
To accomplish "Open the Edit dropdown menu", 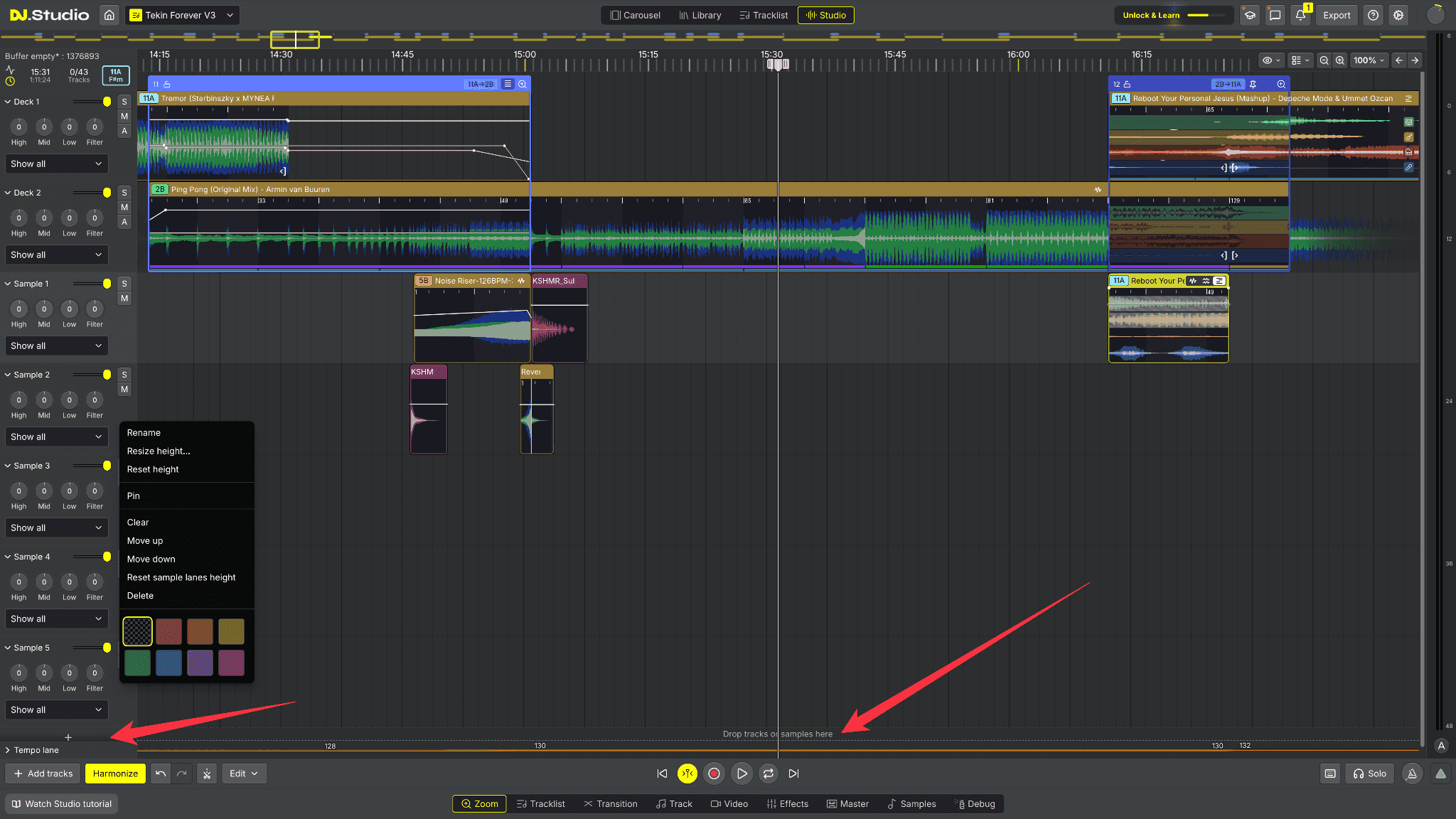I will pos(244,773).
